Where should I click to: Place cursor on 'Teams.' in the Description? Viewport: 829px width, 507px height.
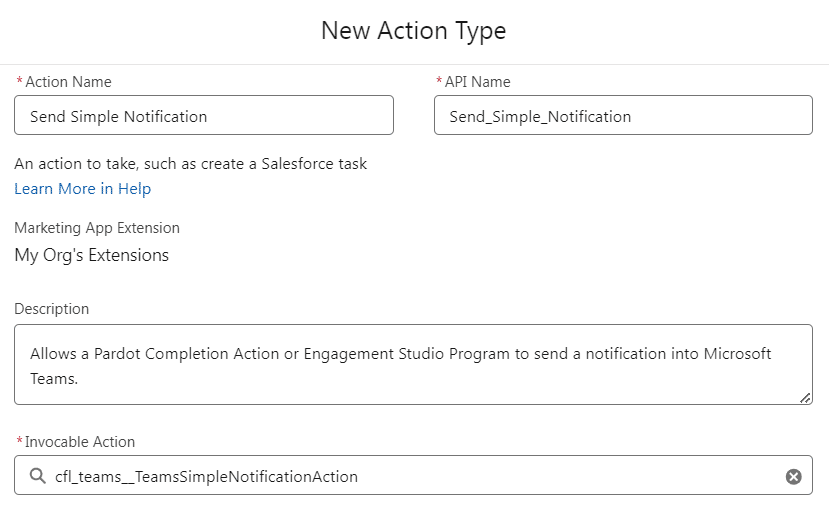click(x=54, y=379)
